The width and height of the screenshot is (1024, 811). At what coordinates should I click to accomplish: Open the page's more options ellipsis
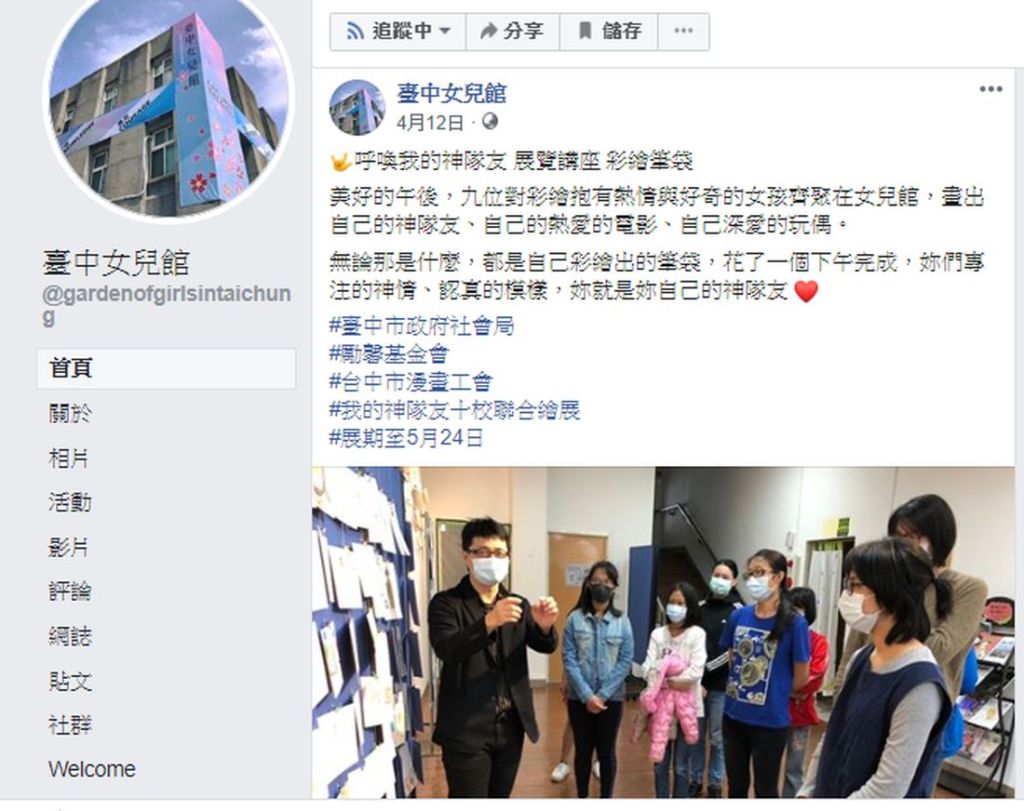683,31
